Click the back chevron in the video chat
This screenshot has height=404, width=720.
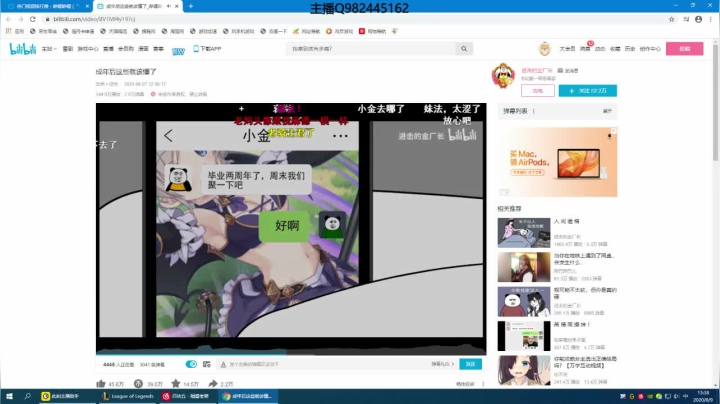(168, 135)
